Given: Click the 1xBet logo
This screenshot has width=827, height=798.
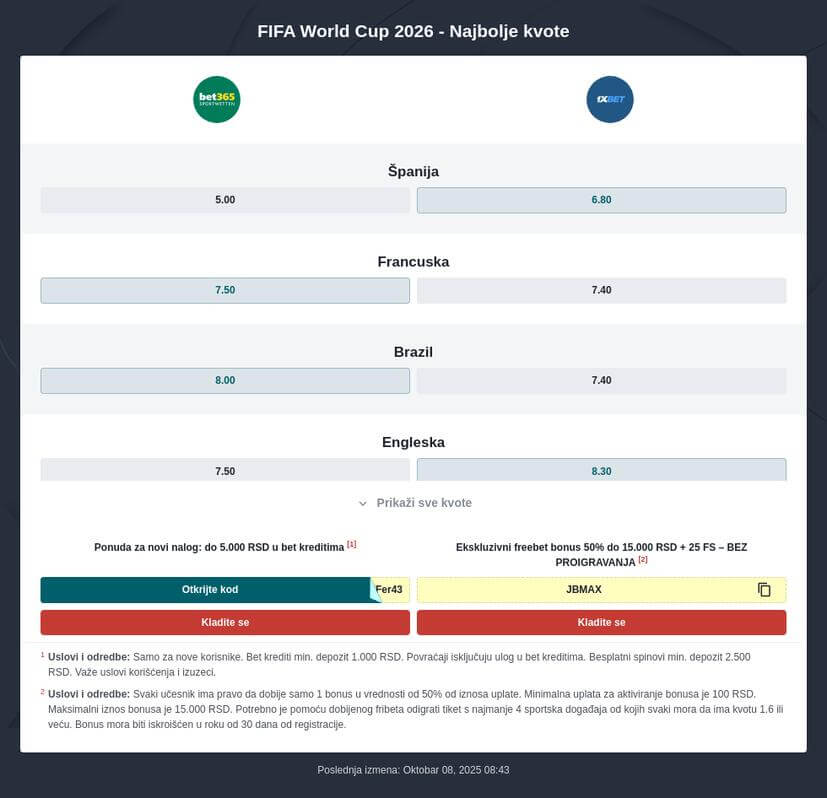Looking at the screenshot, I should (x=609, y=100).
